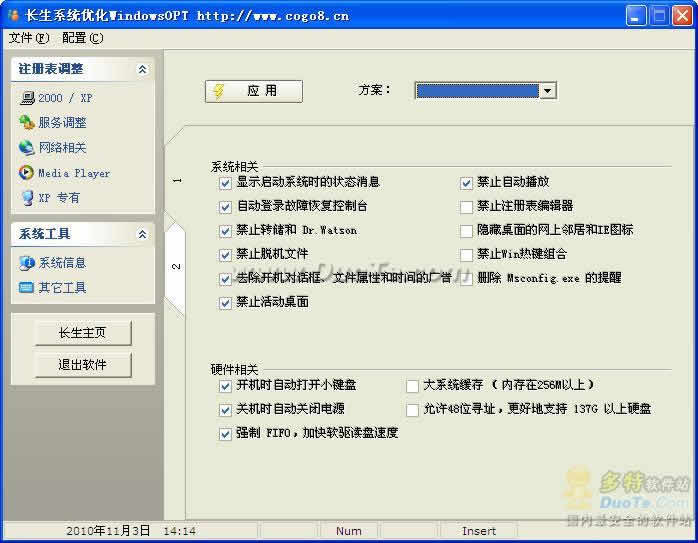The image size is (698, 543).
Task: Minimize the WindowsOPT window
Action: coord(636,16)
